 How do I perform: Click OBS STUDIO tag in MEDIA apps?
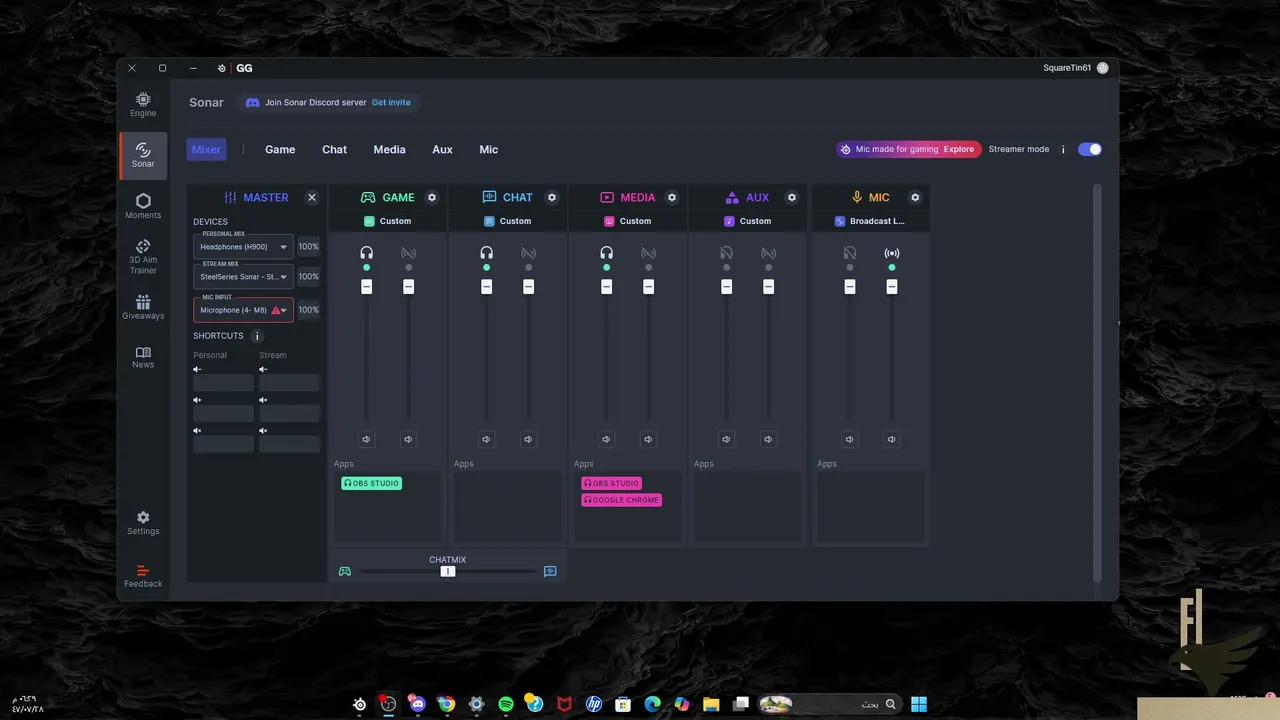point(611,483)
